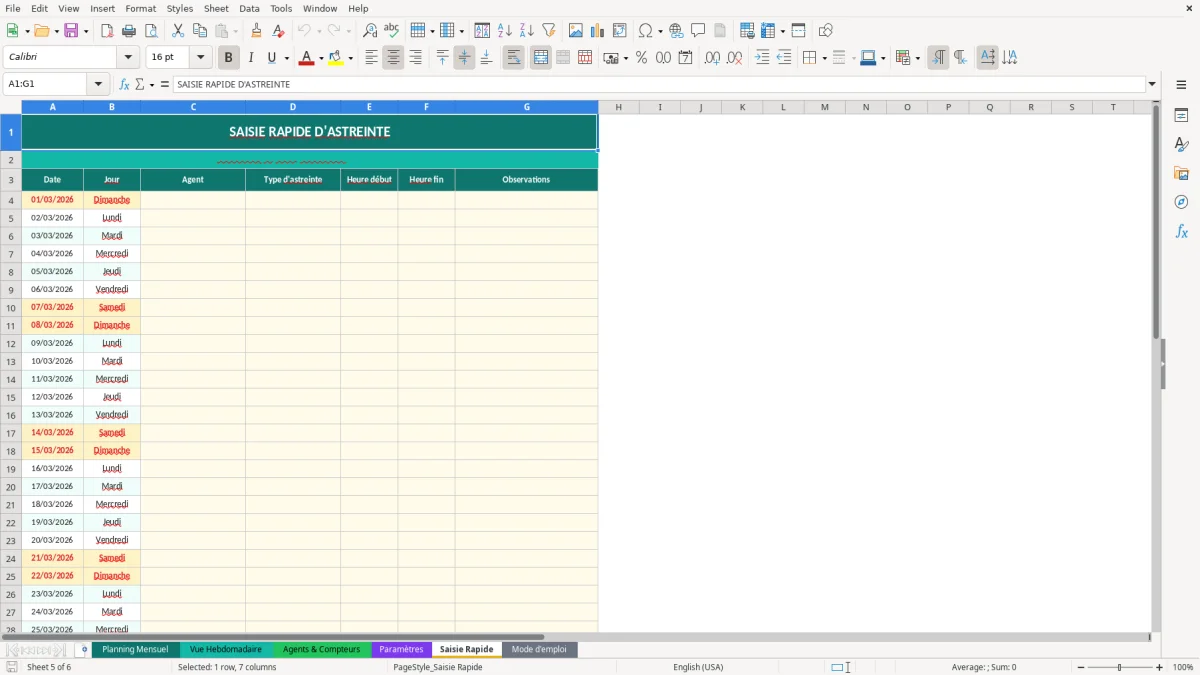Expand the formula bar
This screenshot has width=1200, height=675.
click(1152, 84)
